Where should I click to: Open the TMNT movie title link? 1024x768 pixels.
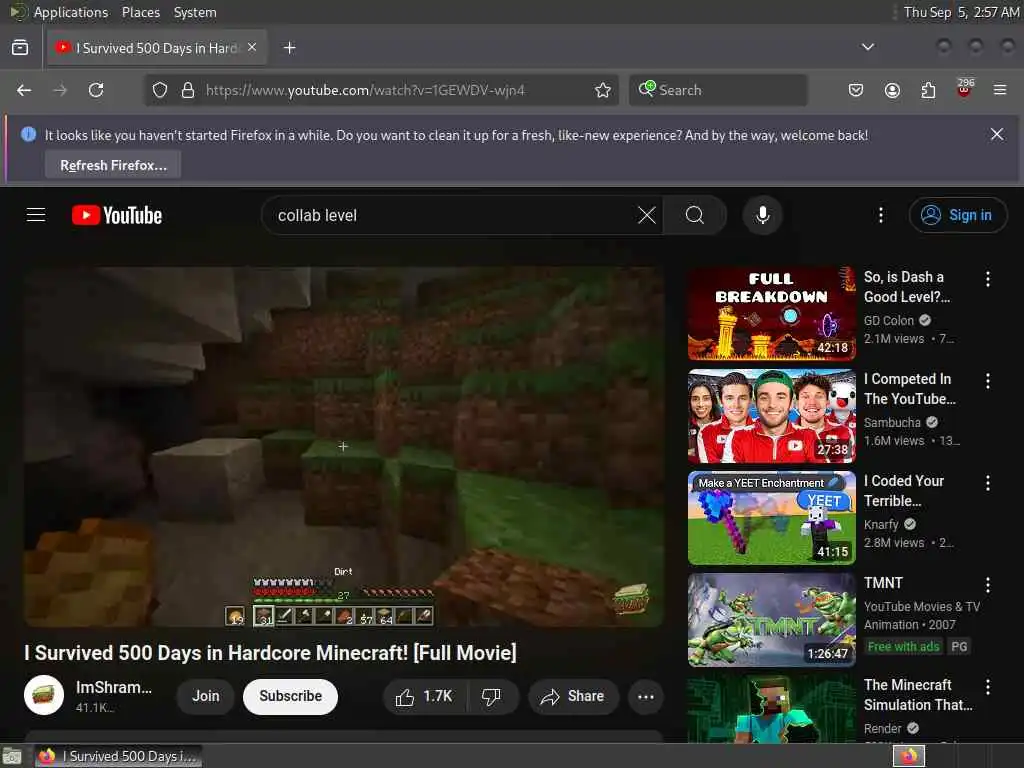tap(883, 583)
